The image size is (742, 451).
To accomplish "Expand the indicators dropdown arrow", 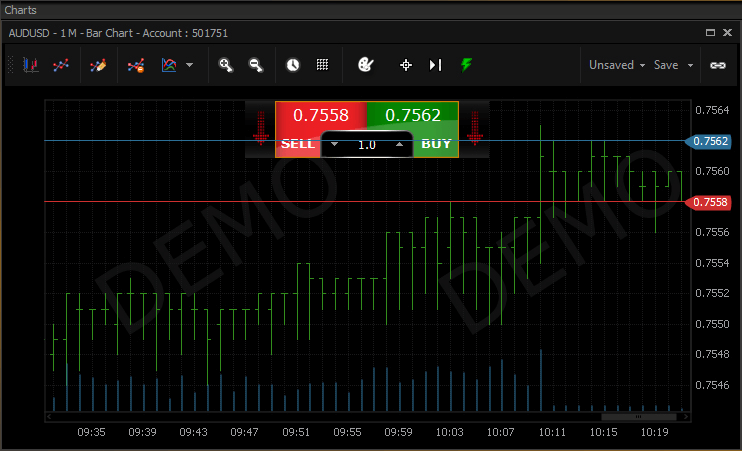I will [190, 66].
